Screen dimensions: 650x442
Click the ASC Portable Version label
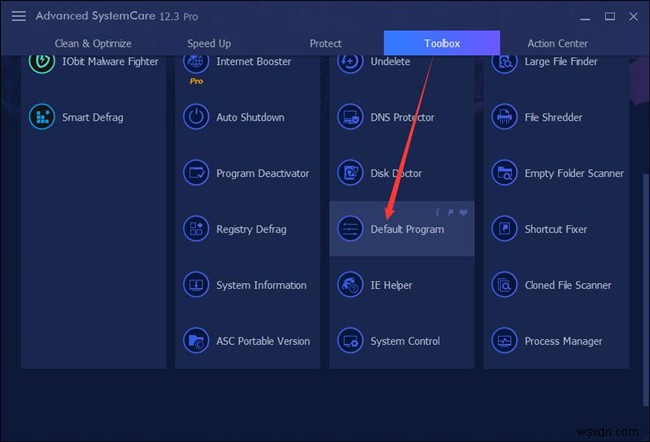263,341
